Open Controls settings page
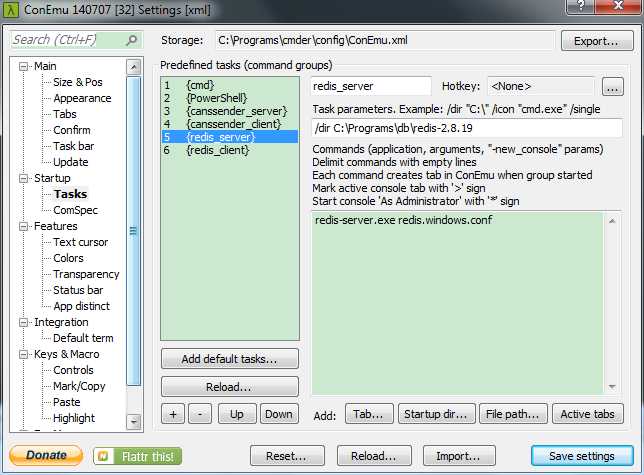The height and width of the screenshot is (475, 644). (x=73, y=370)
